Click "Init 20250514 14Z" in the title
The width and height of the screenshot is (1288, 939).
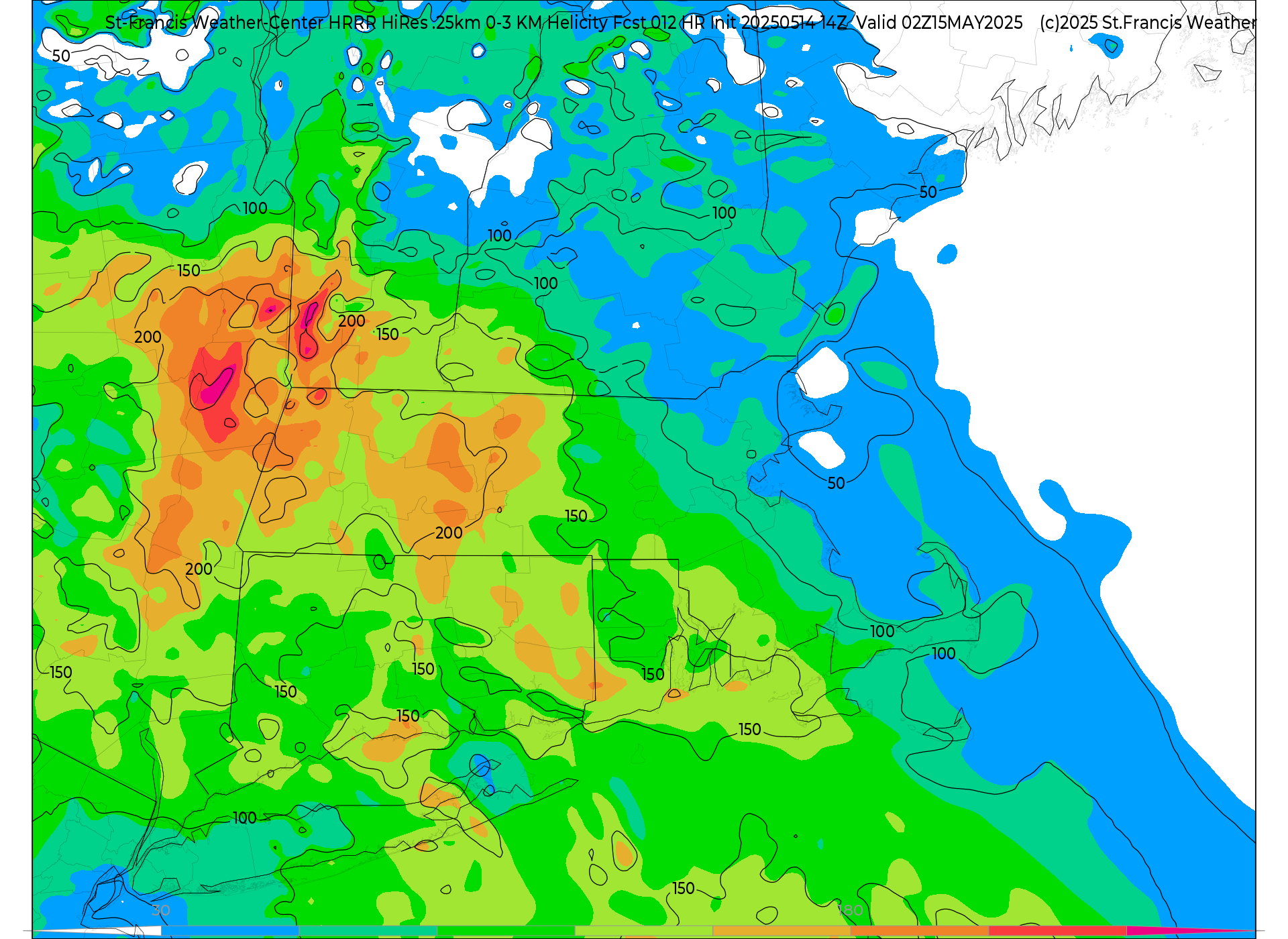point(779,23)
